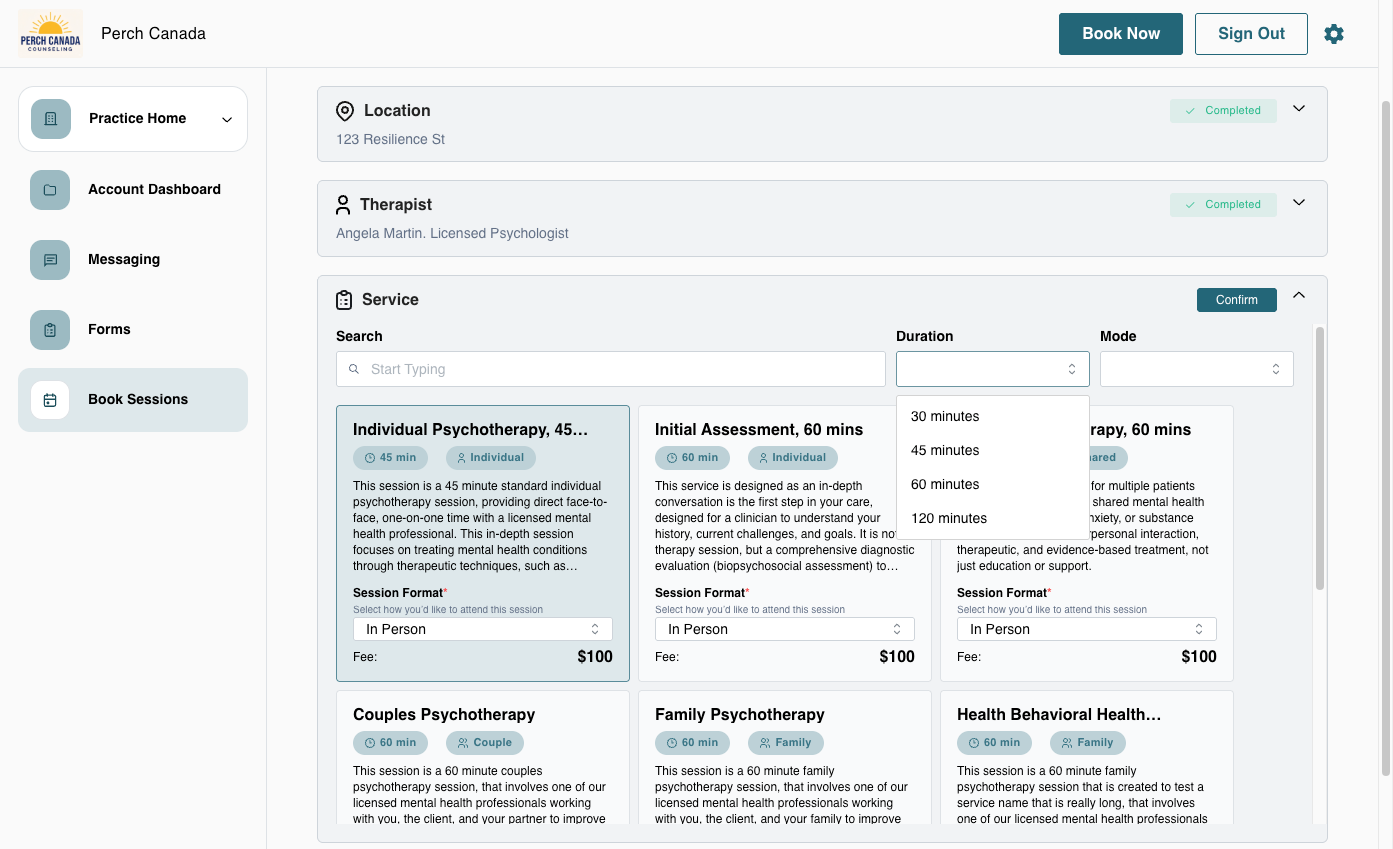The width and height of the screenshot is (1393, 849).
Task: Choose 45 minutes from Duration list
Action: (993, 451)
